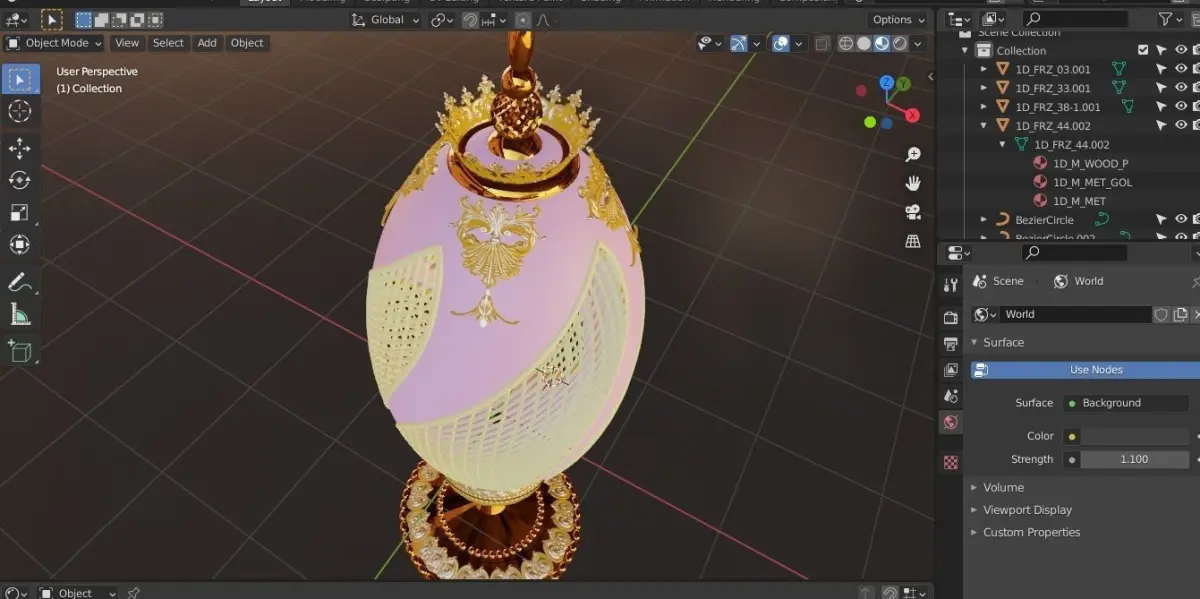Open the Texture properties tab
1200x599 pixels.
(x=951, y=462)
